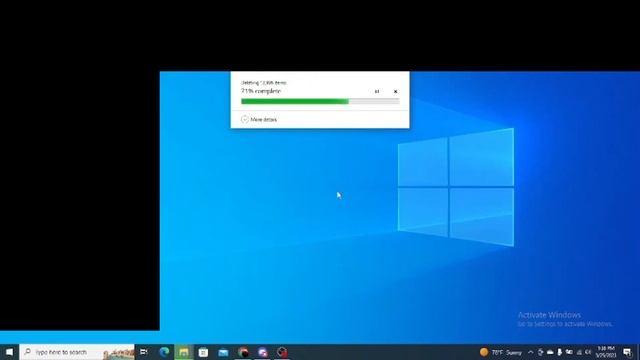
Task: Open the Microsoft Store taskbar icon
Action: [203, 352]
